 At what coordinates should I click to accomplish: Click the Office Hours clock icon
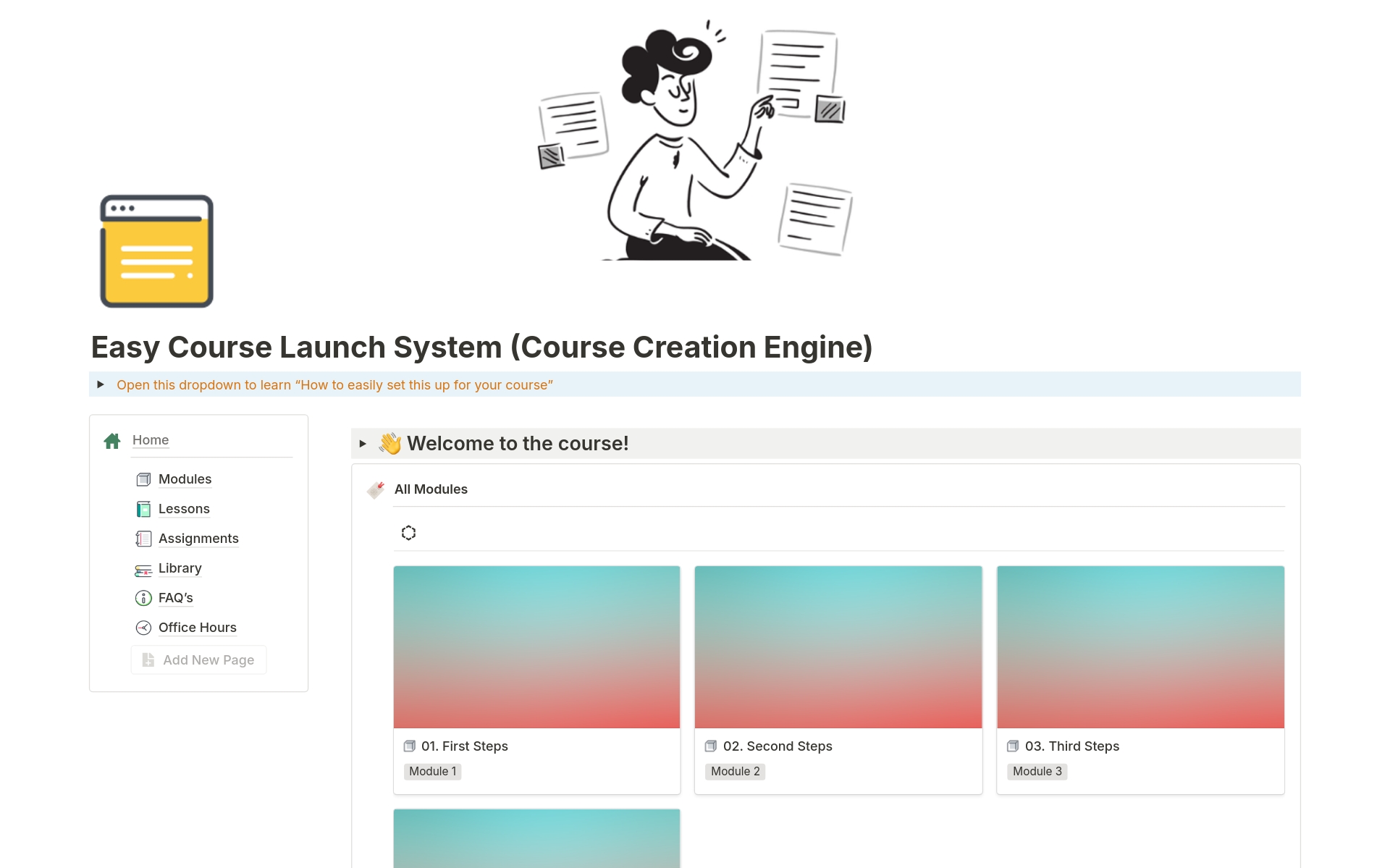pyautogui.click(x=143, y=628)
